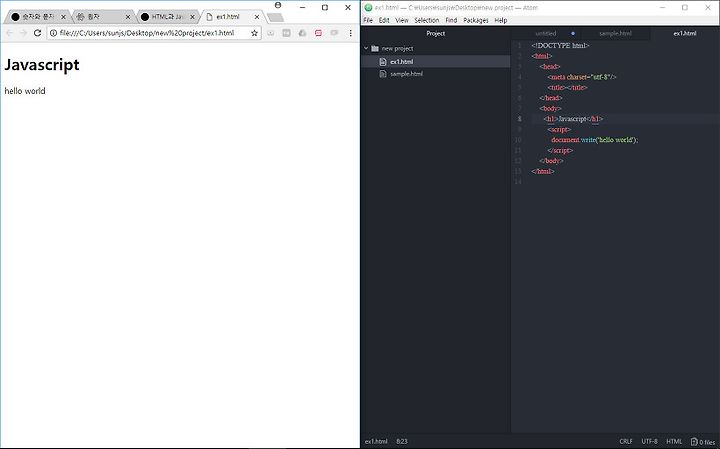Close the first Chrome tab 숫자와 문자
Image resolution: width=720 pixels, height=449 pixels.
pos(63,17)
